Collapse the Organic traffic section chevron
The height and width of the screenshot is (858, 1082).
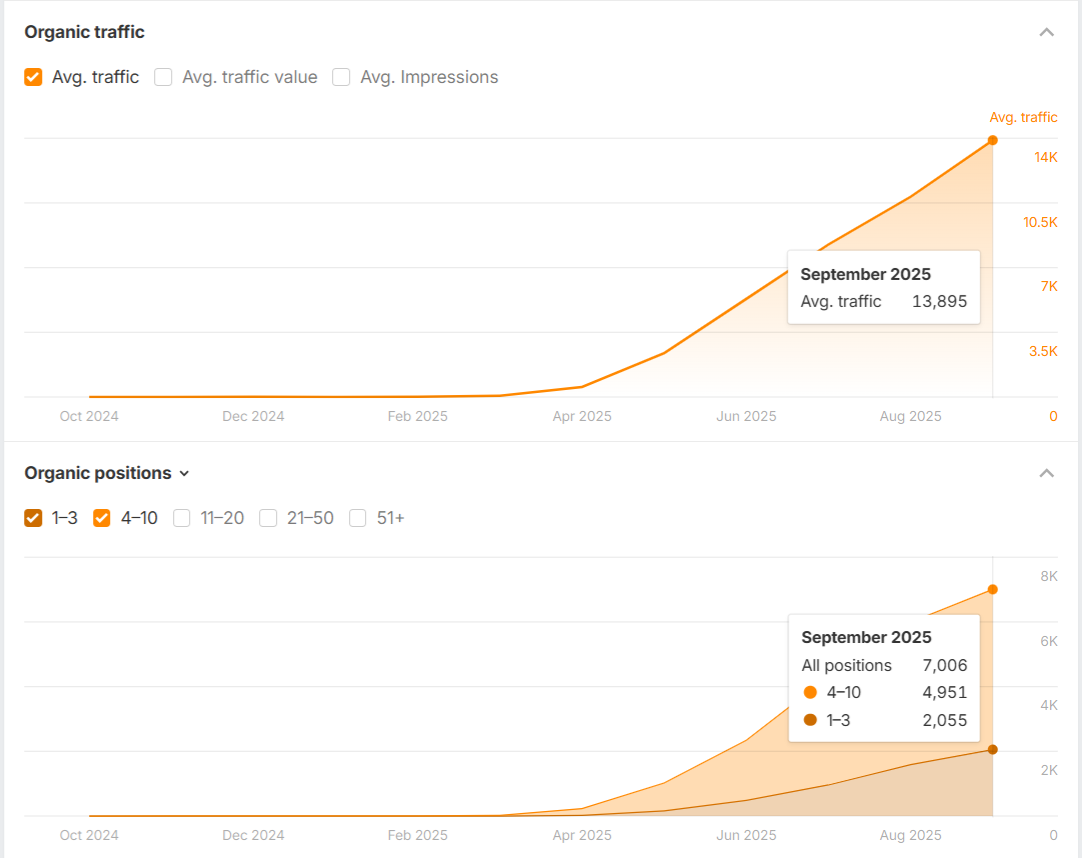tap(1046, 32)
